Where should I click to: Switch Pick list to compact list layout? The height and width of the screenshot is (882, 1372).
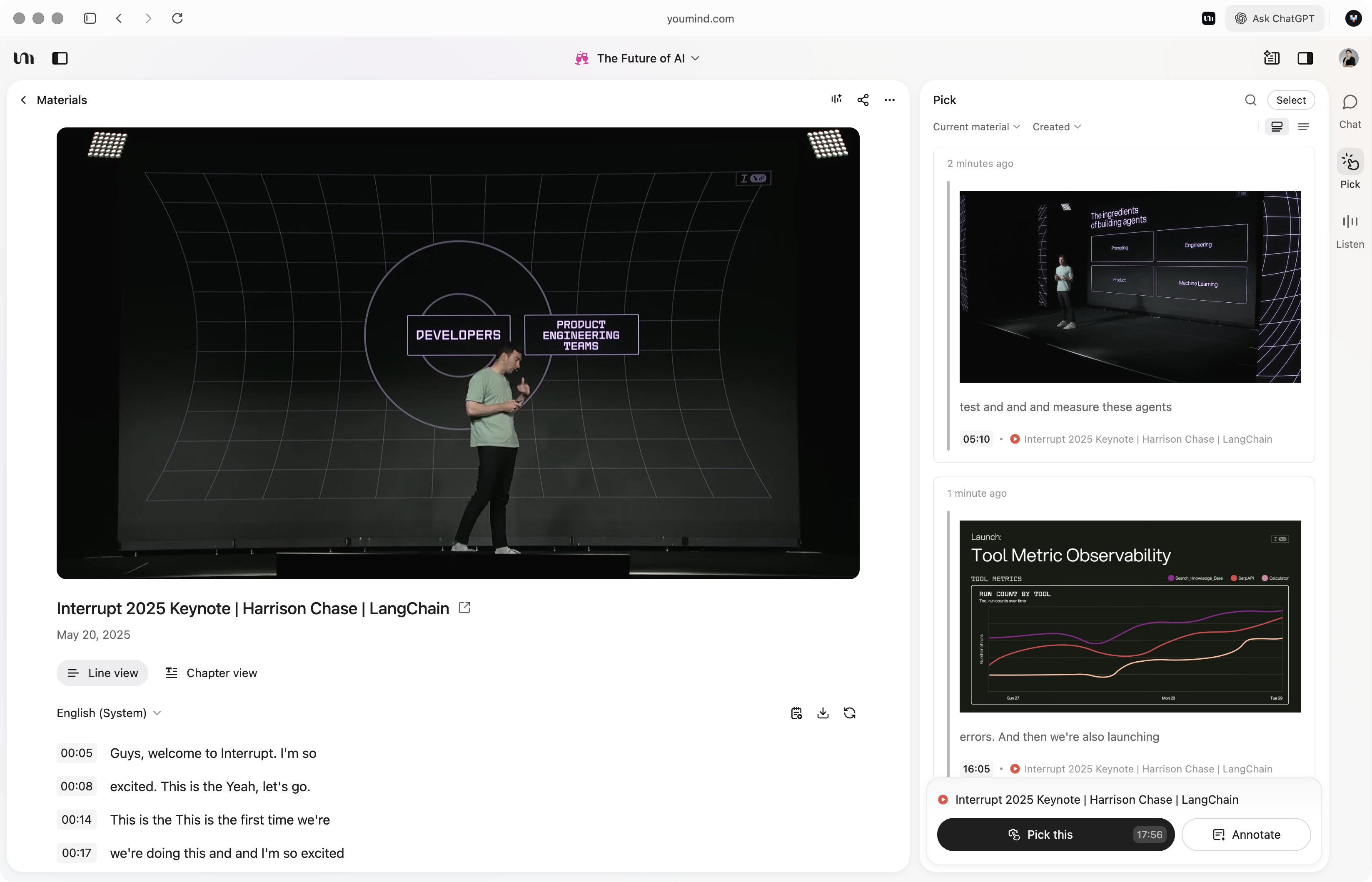point(1303,127)
